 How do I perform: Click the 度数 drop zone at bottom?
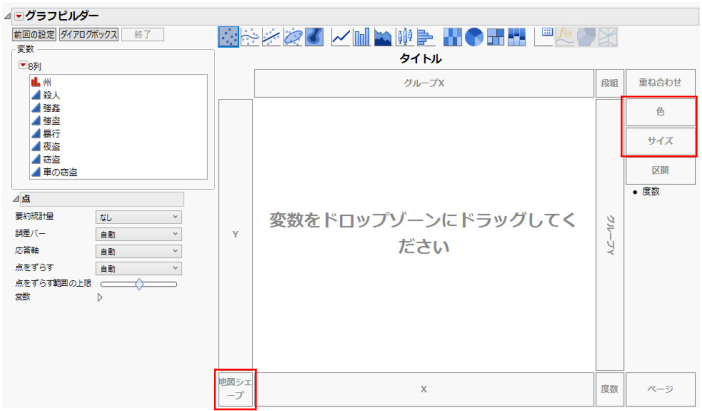tap(609, 389)
